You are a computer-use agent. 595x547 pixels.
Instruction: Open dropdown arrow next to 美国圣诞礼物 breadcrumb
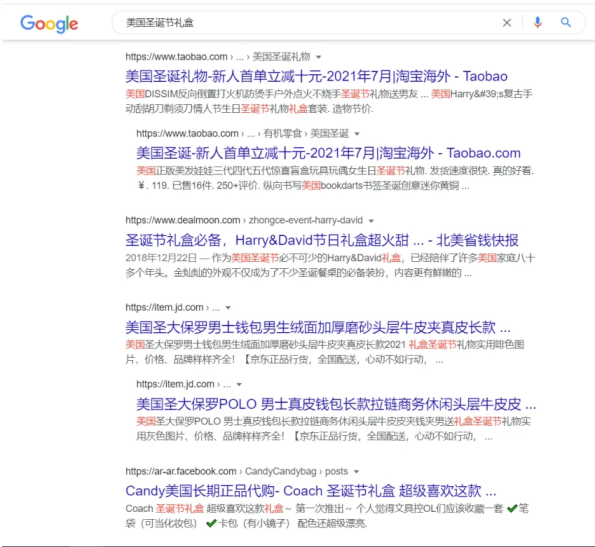point(319,57)
